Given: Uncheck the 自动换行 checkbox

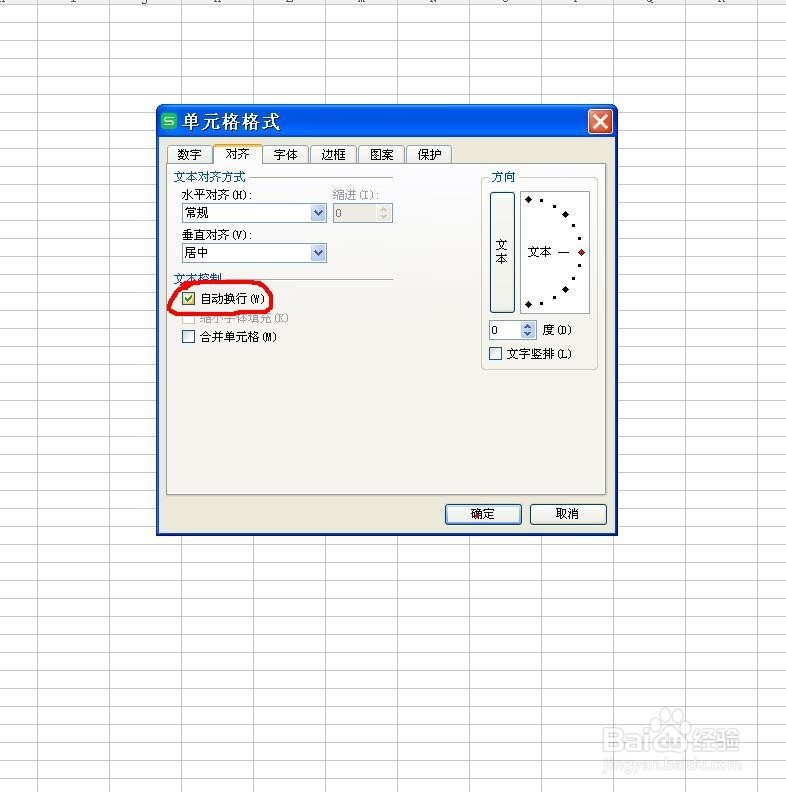Looking at the screenshot, I should 188,299.
